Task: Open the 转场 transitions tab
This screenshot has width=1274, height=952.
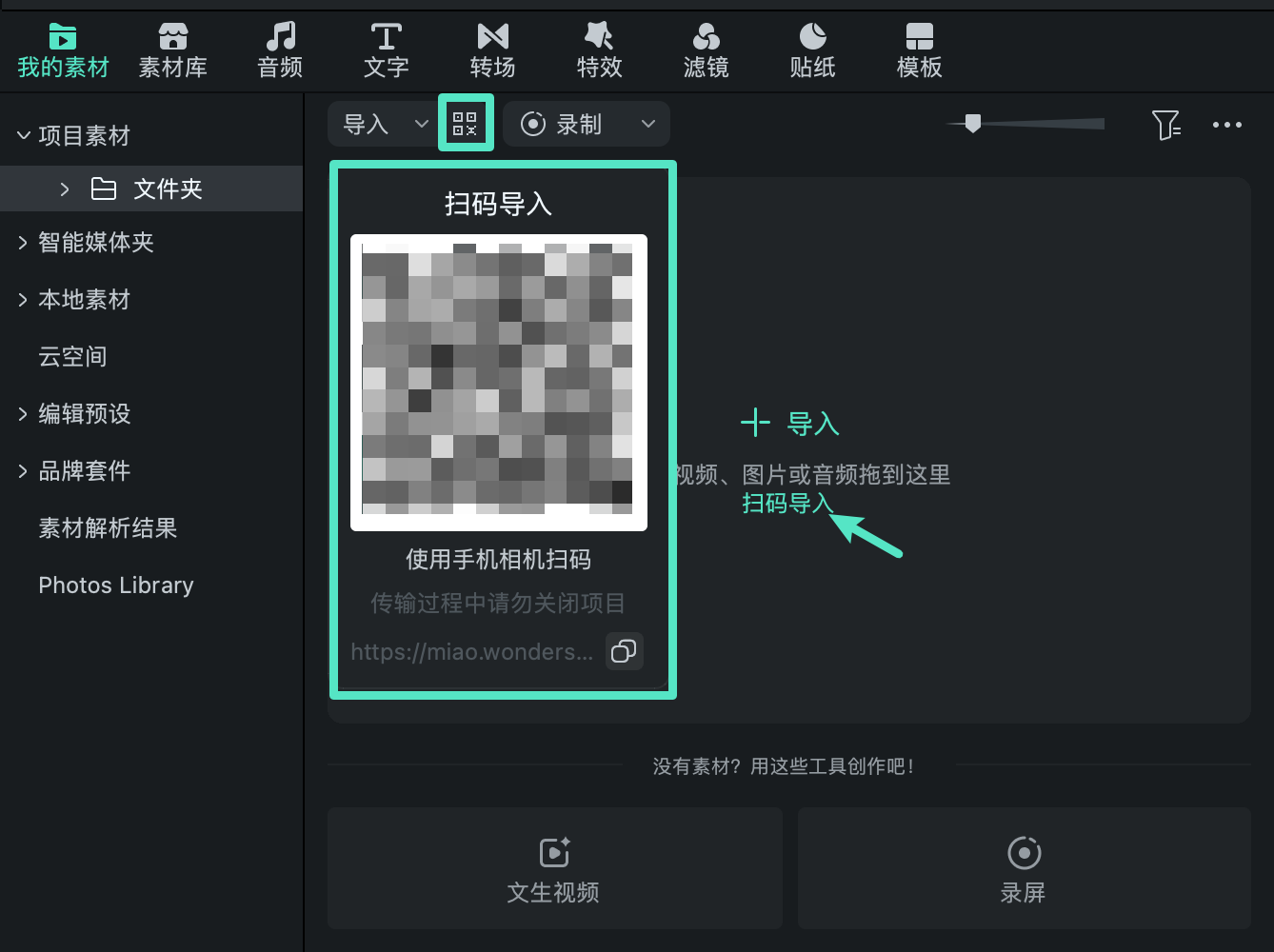Action: [x=492, y=51]
